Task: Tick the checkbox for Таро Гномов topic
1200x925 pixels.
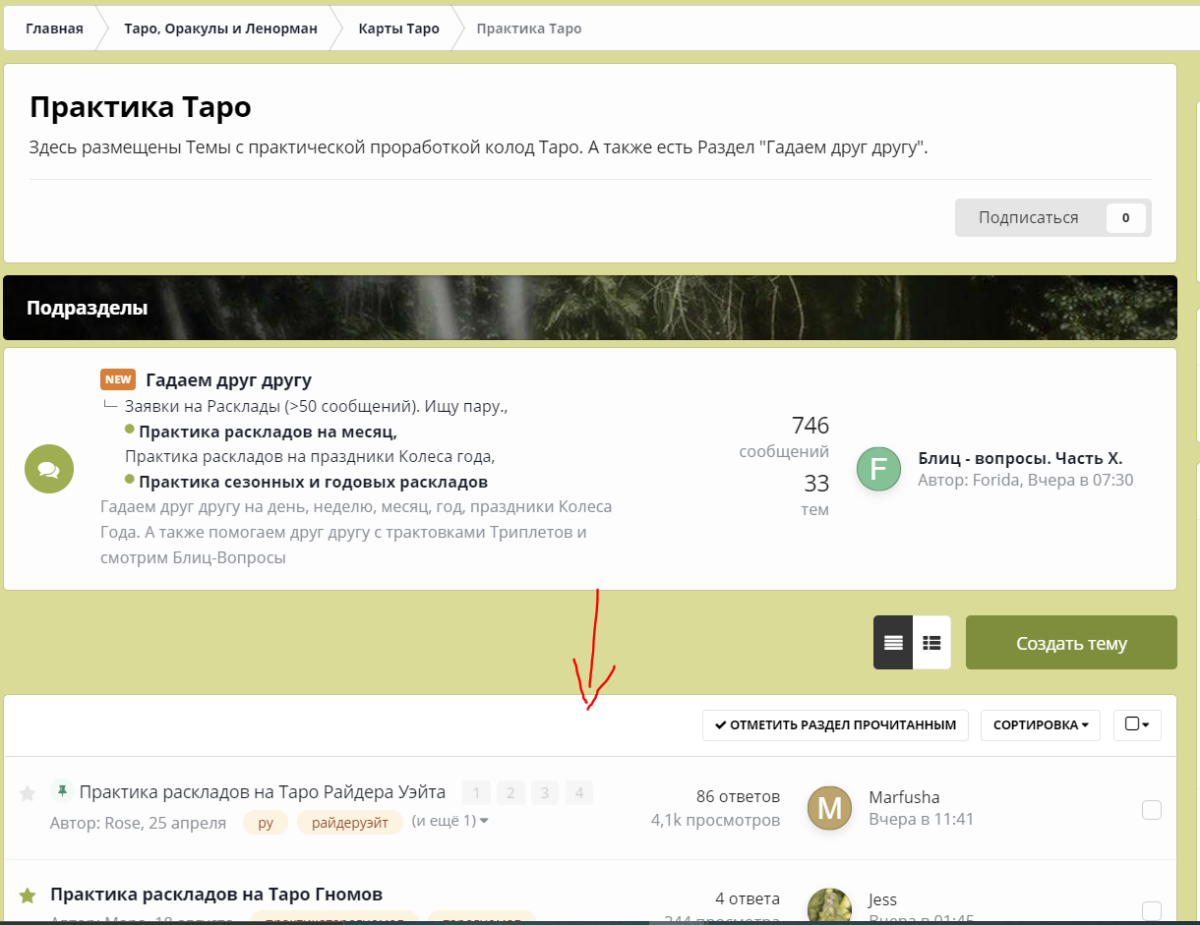Action: [x=1151, y=910]
